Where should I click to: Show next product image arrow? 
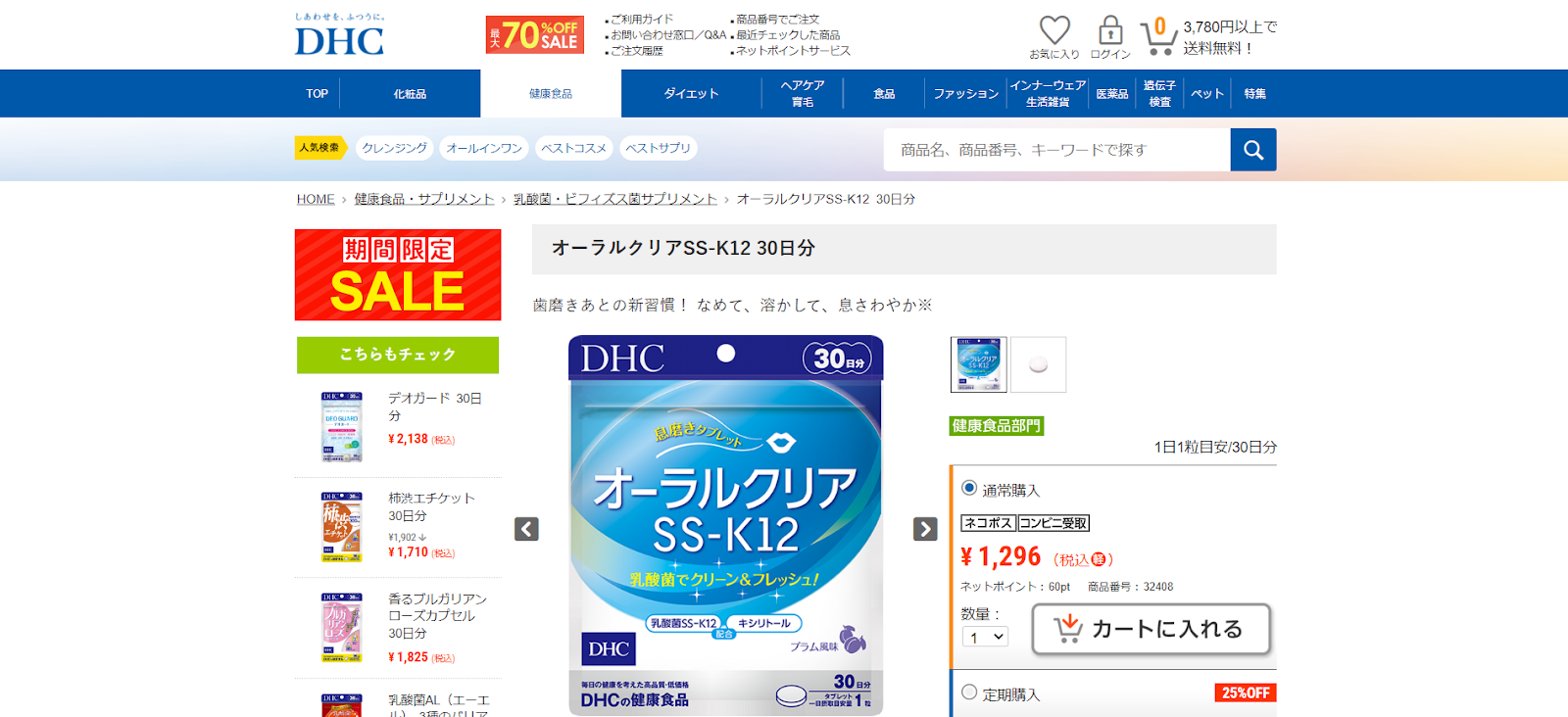(925, 529)
